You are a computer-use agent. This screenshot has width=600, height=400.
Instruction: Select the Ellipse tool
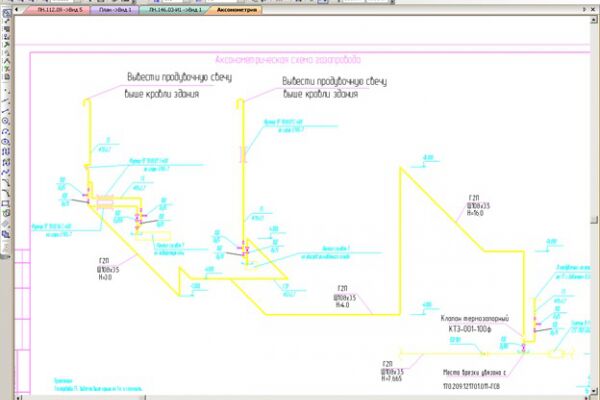coord(5,142)
